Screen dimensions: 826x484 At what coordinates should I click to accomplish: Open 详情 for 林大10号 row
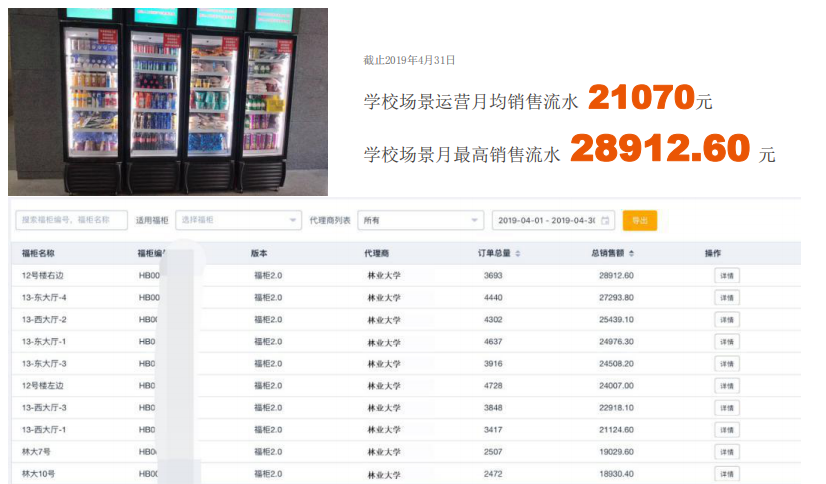click(727, 473)
